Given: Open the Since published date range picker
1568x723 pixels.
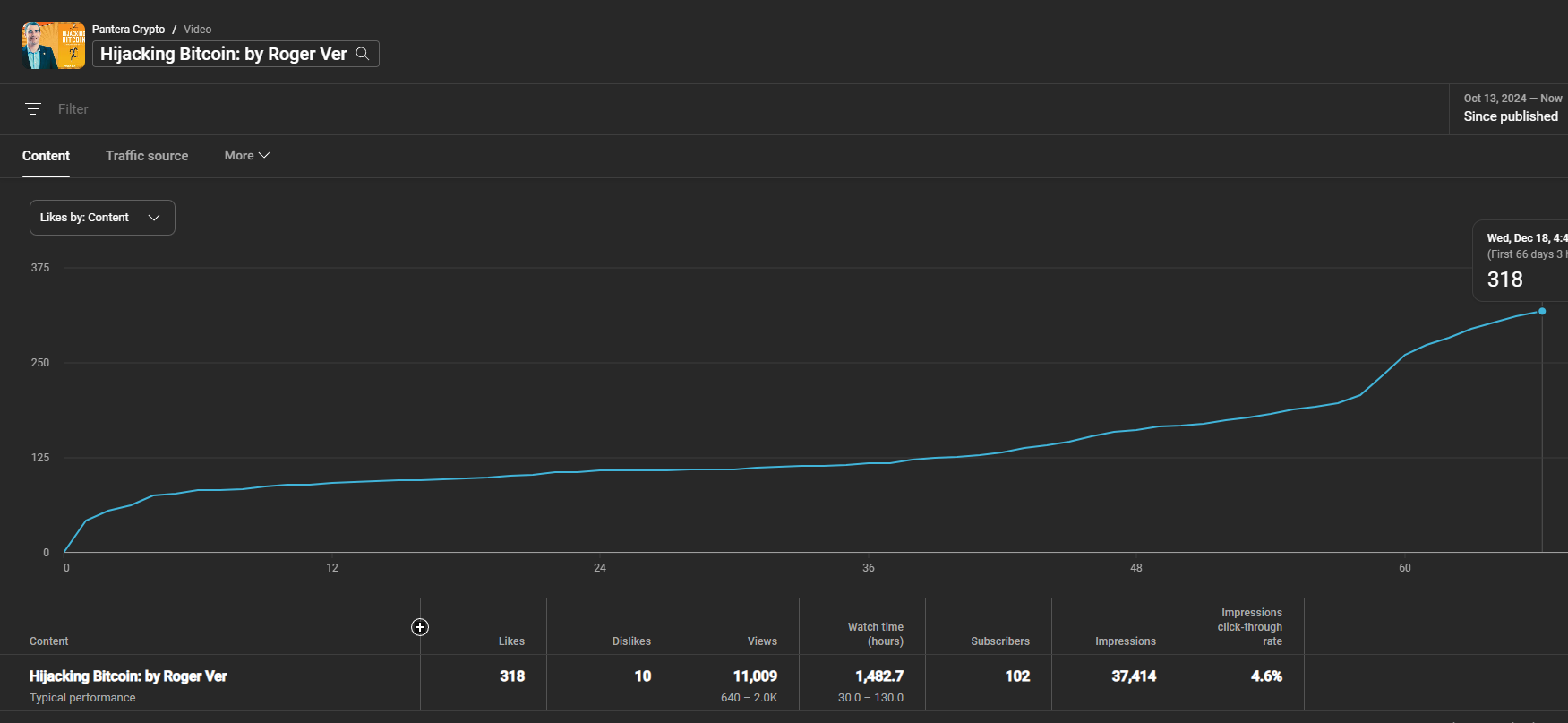Looking at the screenshot, I should (x=1509, y=109).
